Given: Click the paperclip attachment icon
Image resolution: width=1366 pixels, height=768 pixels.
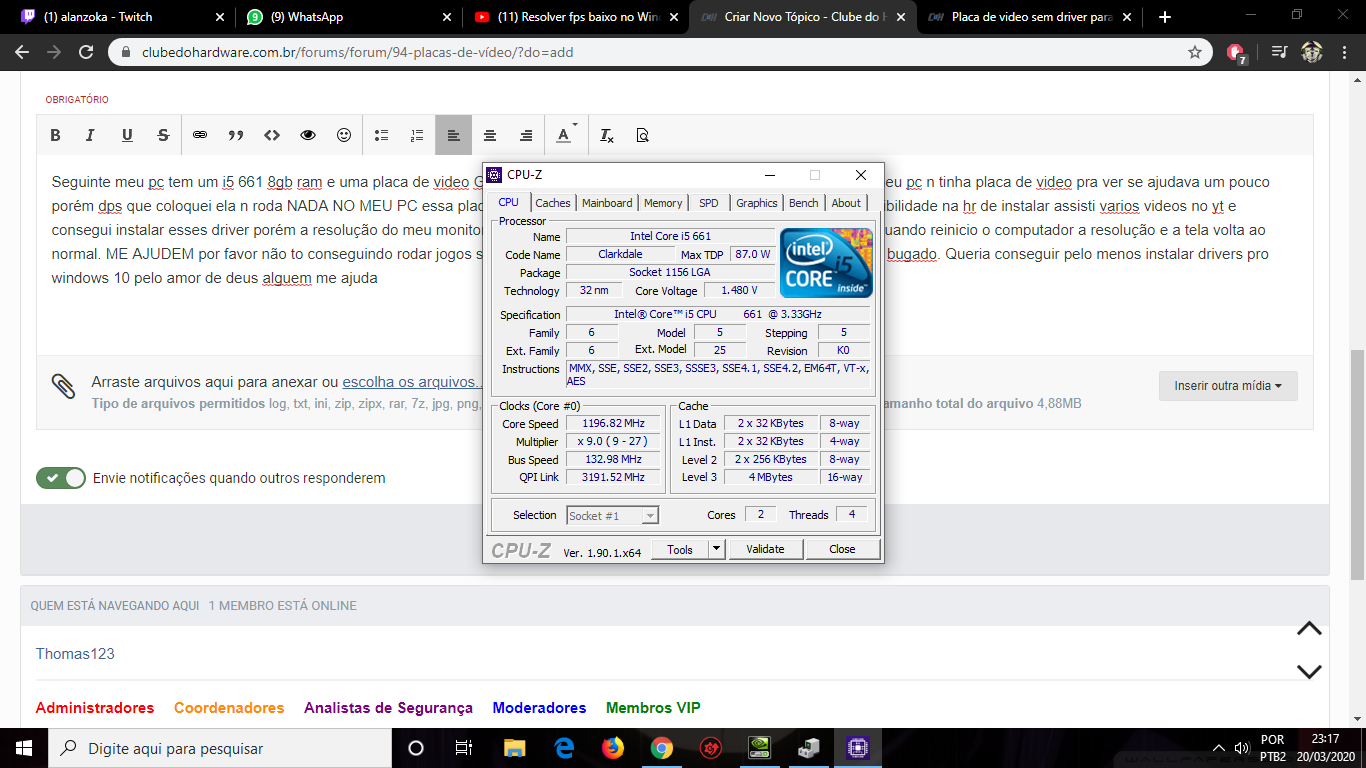Looking at the screenshot, I should click(x=63, y=386).
